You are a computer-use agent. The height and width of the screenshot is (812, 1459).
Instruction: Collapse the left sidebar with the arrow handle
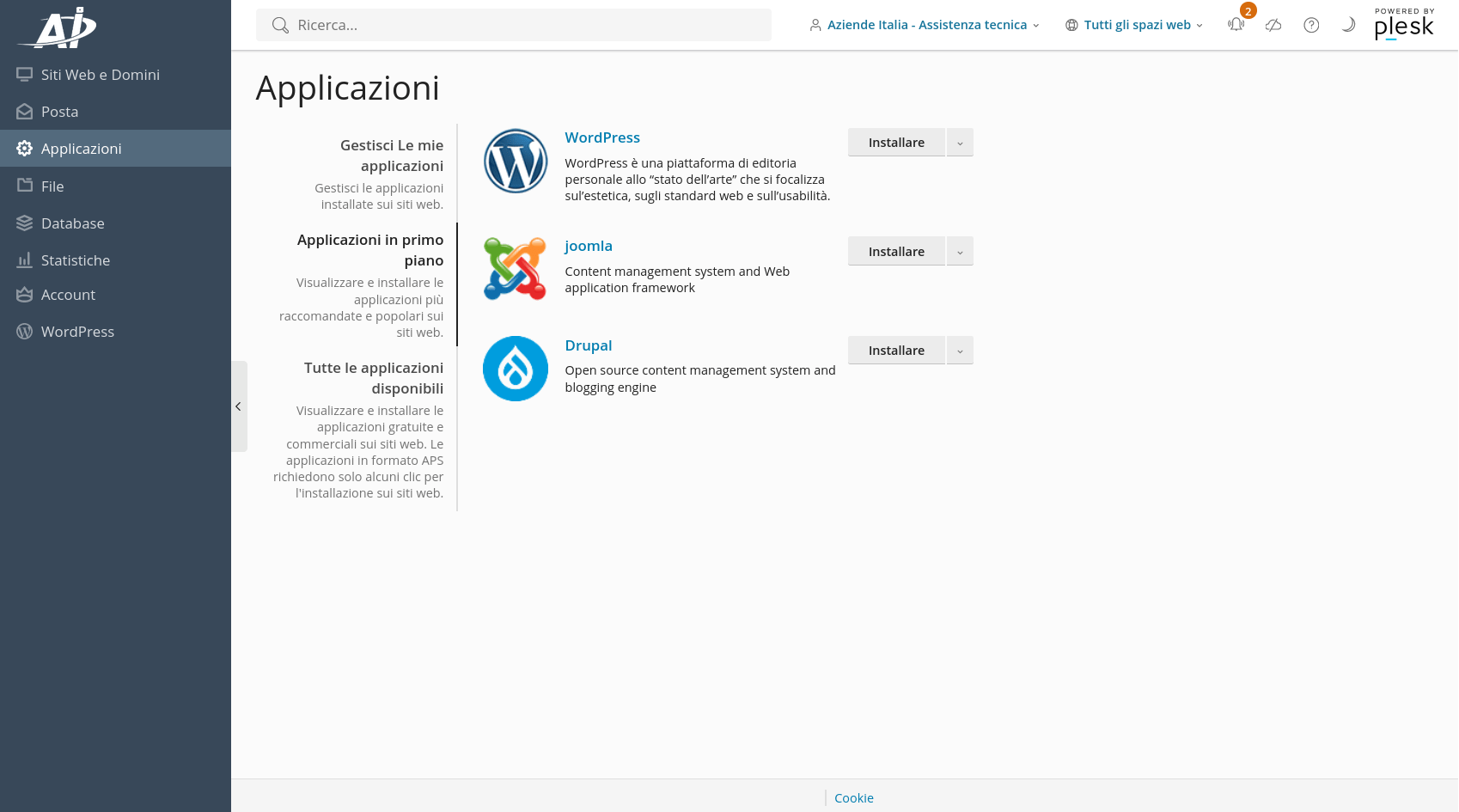point(239,406)
